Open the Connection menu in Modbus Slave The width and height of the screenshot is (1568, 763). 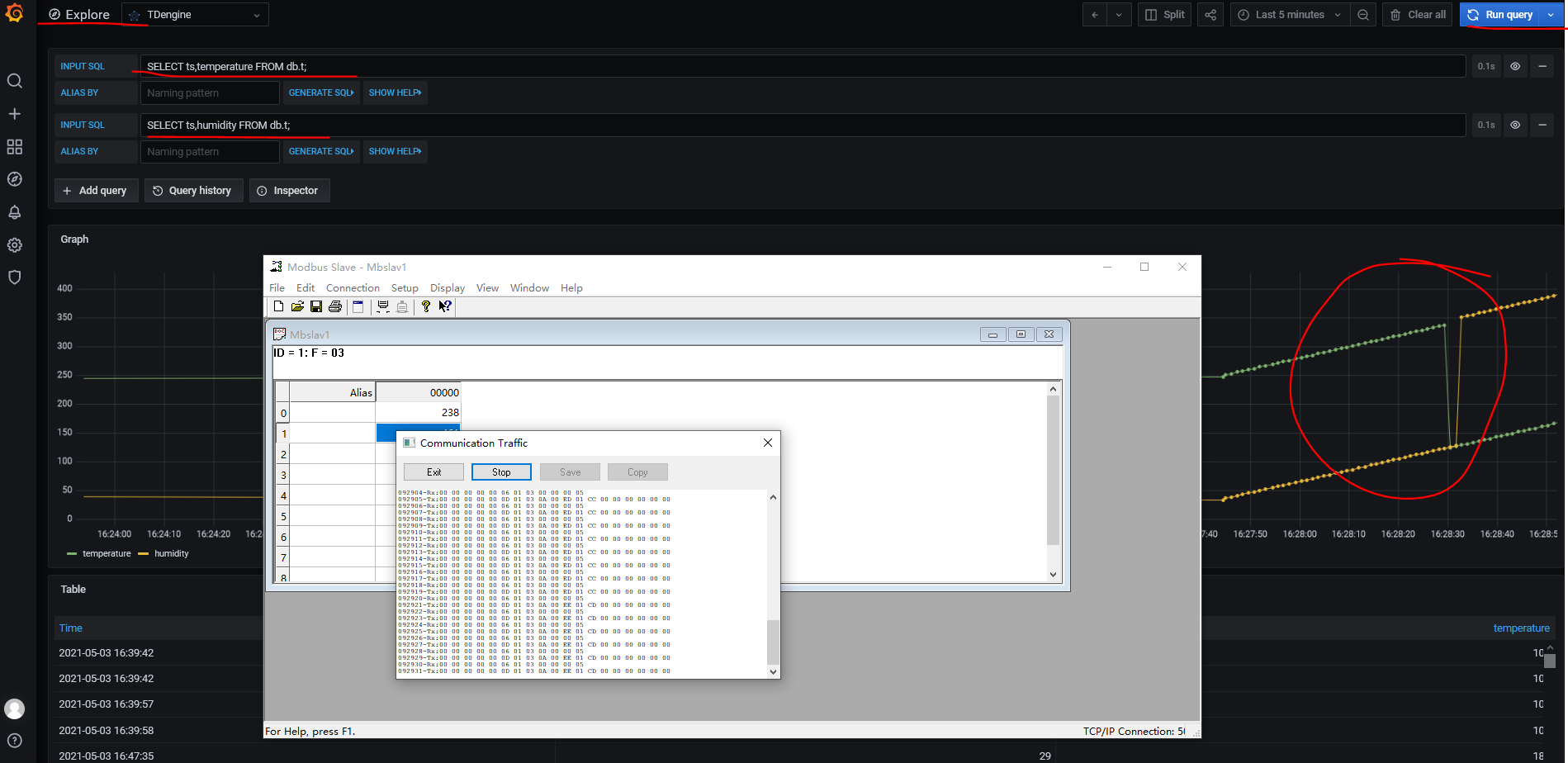[353, 287]
